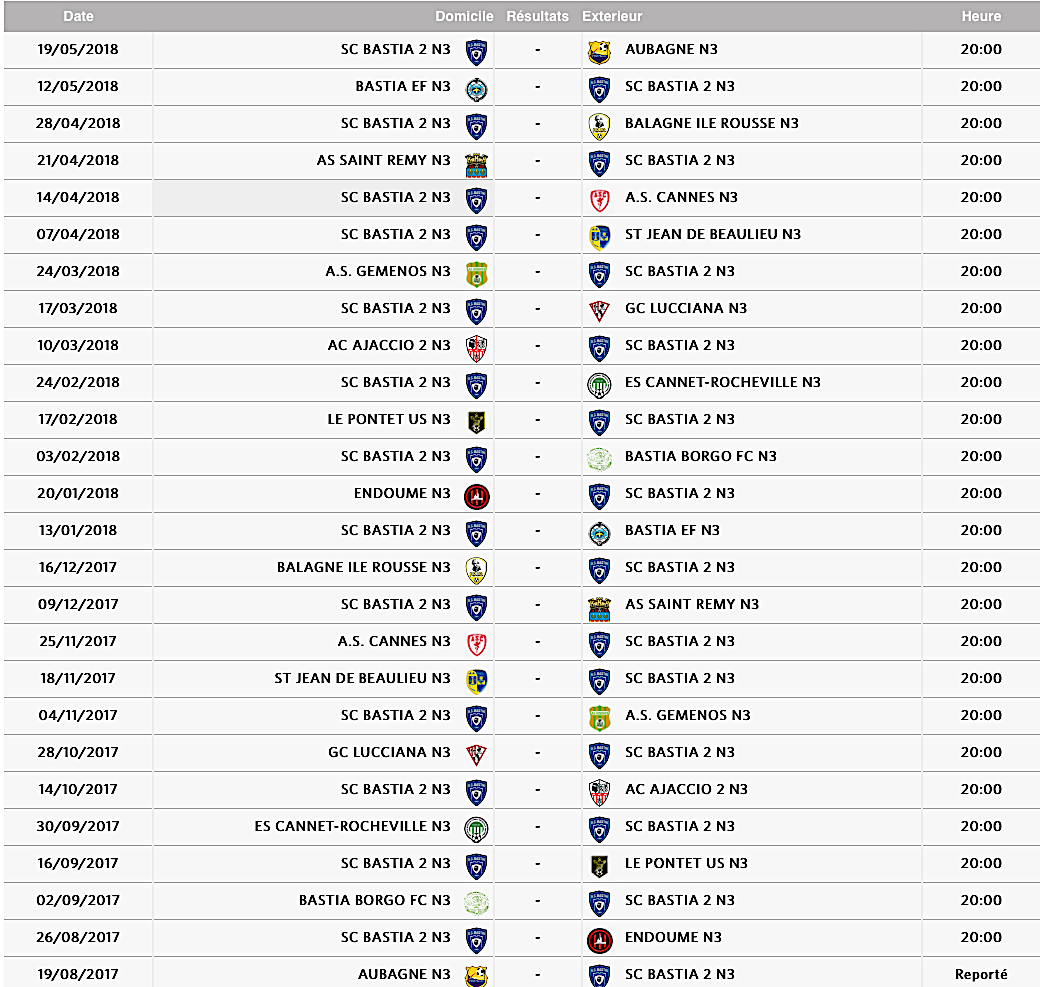Open Le Pontet US crest on 17/02/2018

coord(477,420)
